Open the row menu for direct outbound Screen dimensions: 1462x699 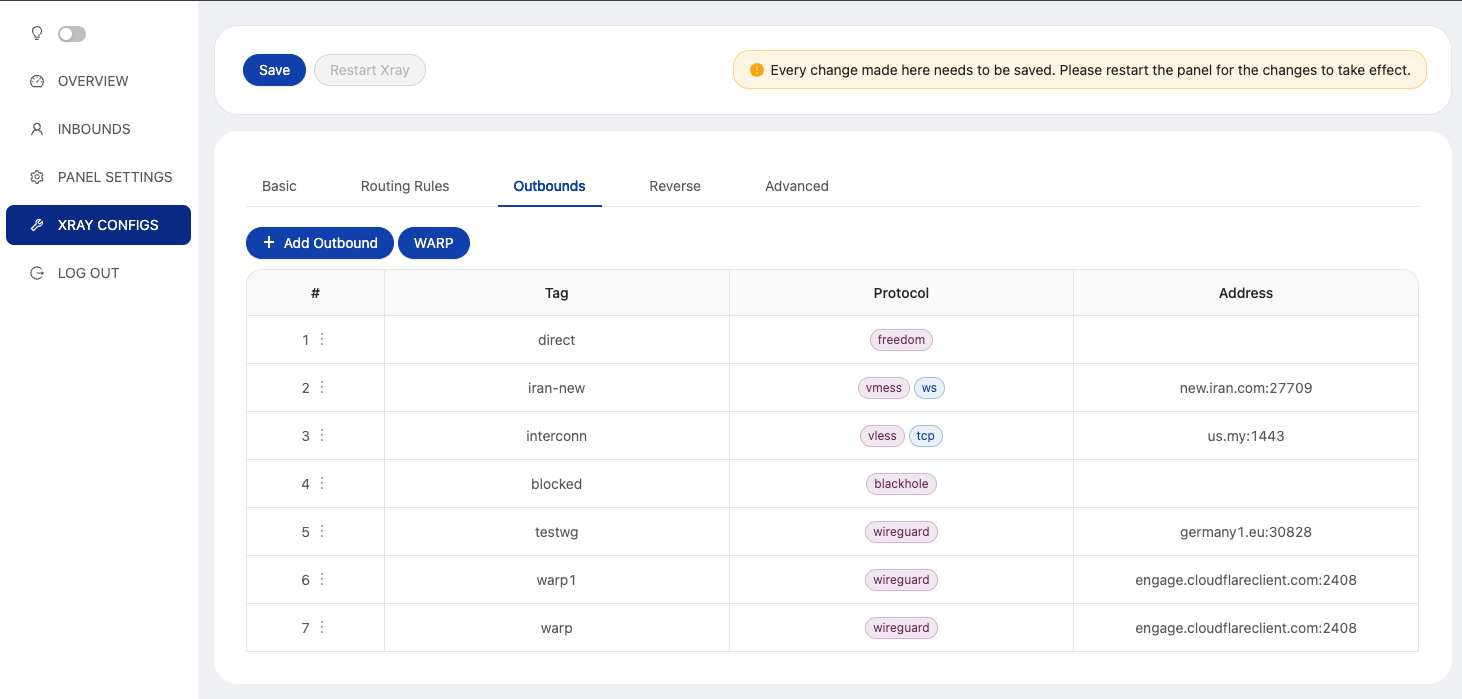[322, 339]
